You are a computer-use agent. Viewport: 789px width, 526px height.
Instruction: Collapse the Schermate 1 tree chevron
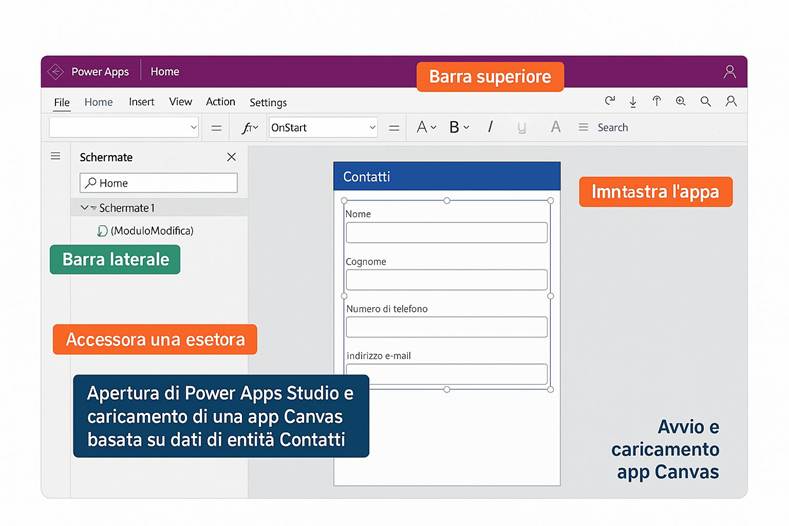pos(85,207)
